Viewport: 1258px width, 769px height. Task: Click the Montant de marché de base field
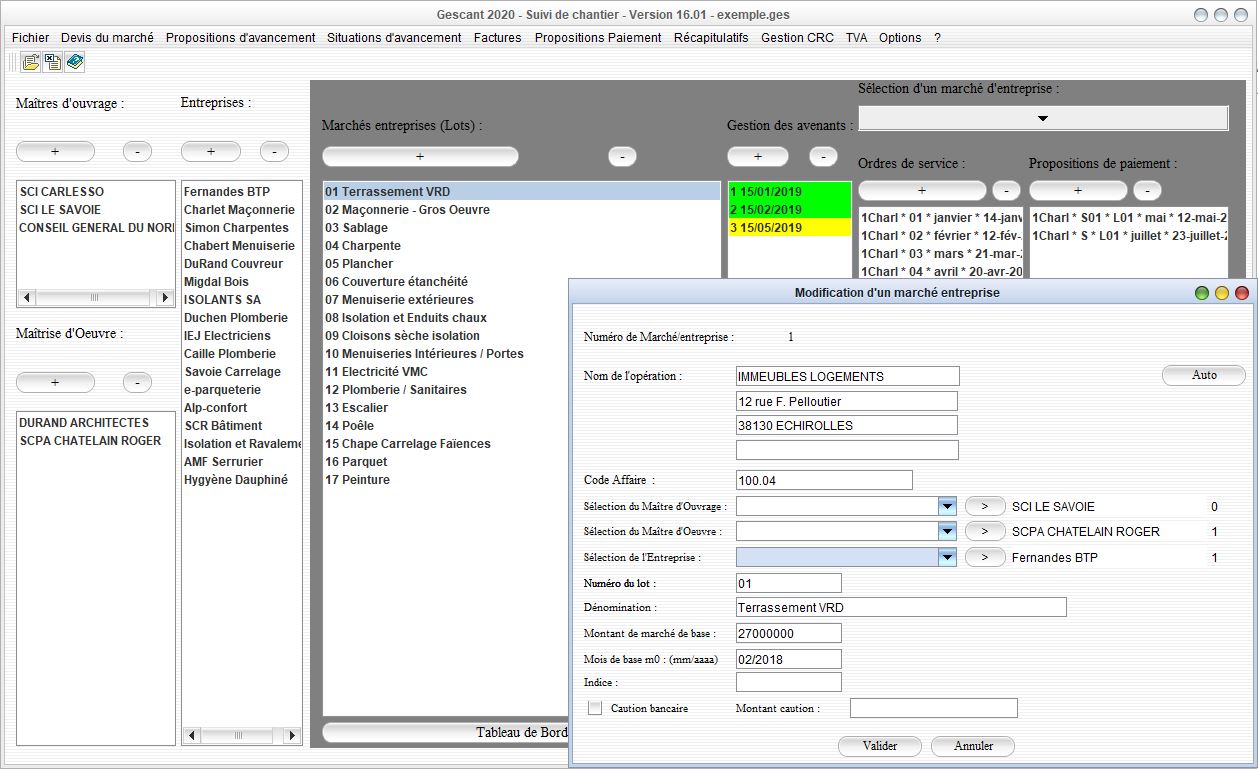[x=789, y=633]
